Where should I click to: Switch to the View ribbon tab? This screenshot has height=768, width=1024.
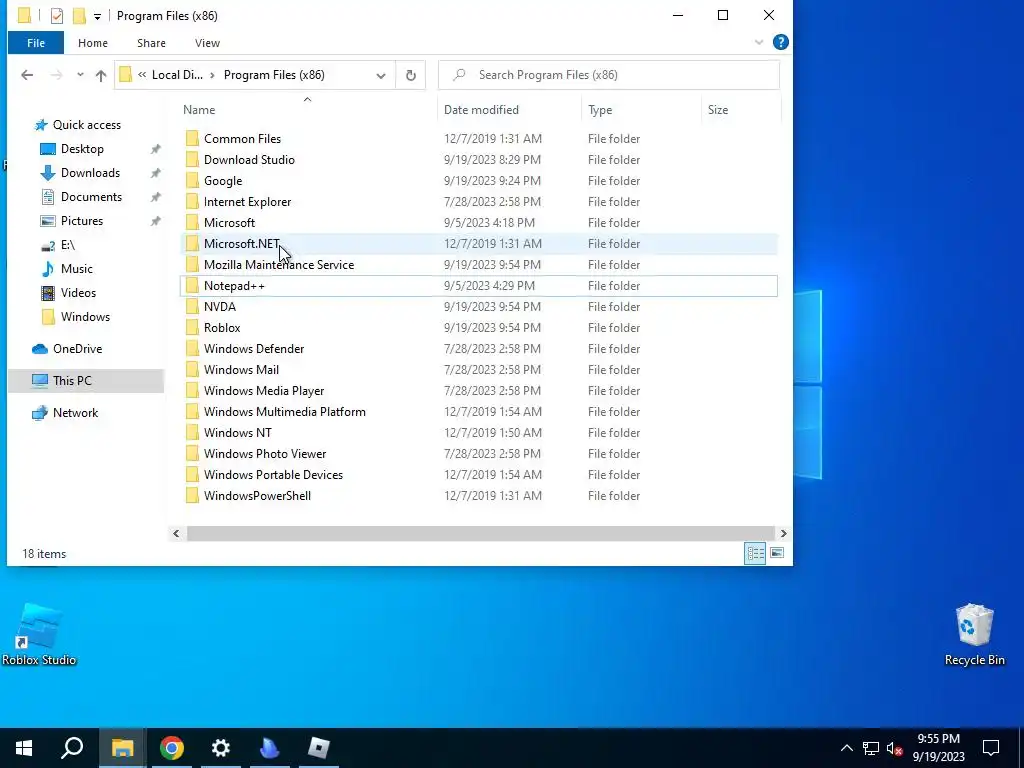coord(207,43)
